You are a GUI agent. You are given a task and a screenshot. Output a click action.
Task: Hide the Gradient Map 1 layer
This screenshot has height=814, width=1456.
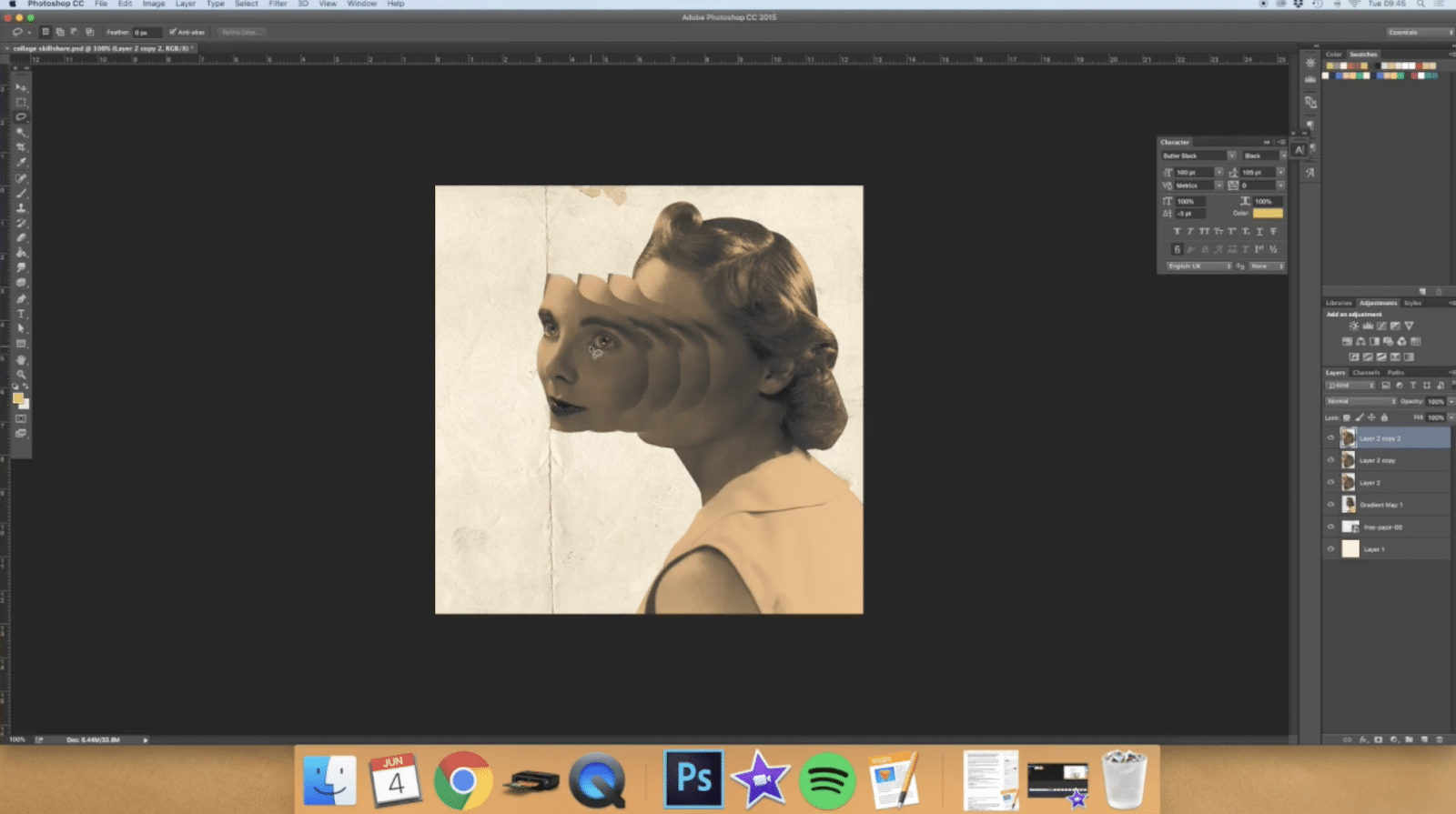pyautogui.click(x=1330, y=505)
